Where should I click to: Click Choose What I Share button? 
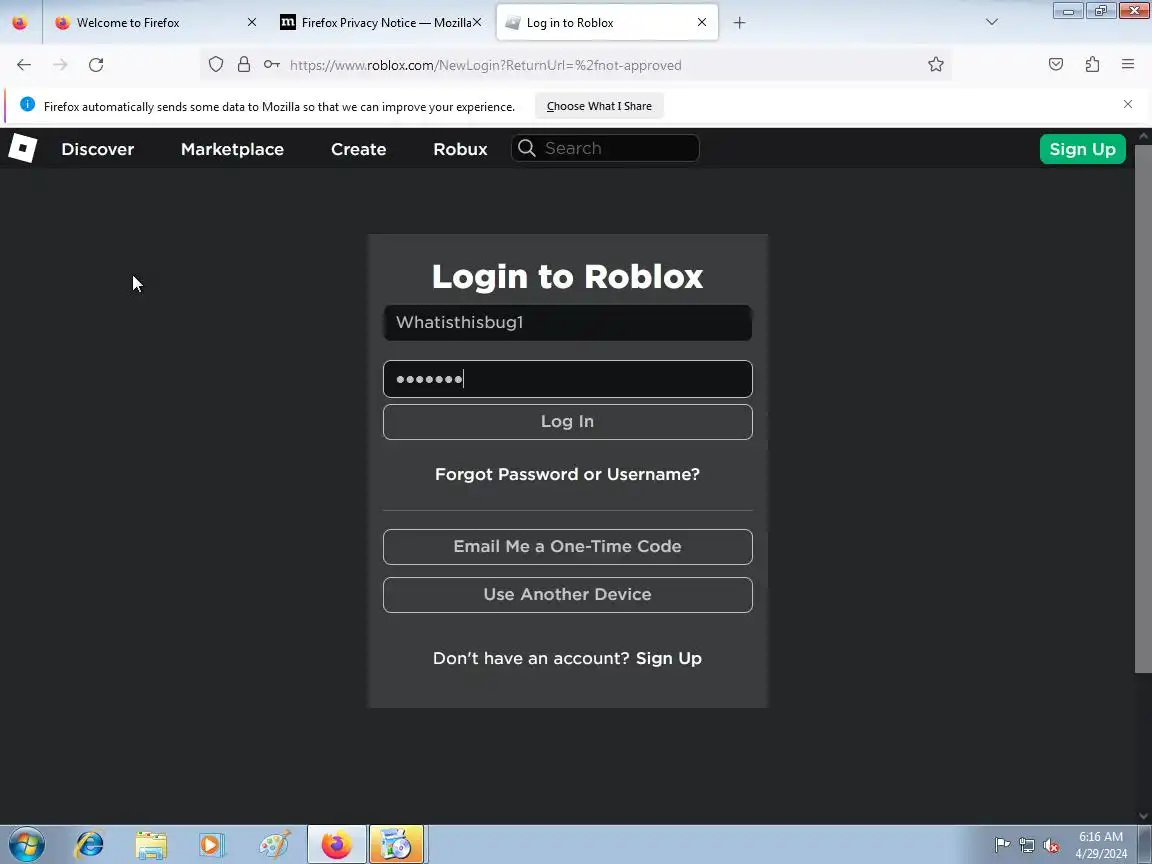coord(599,106)
